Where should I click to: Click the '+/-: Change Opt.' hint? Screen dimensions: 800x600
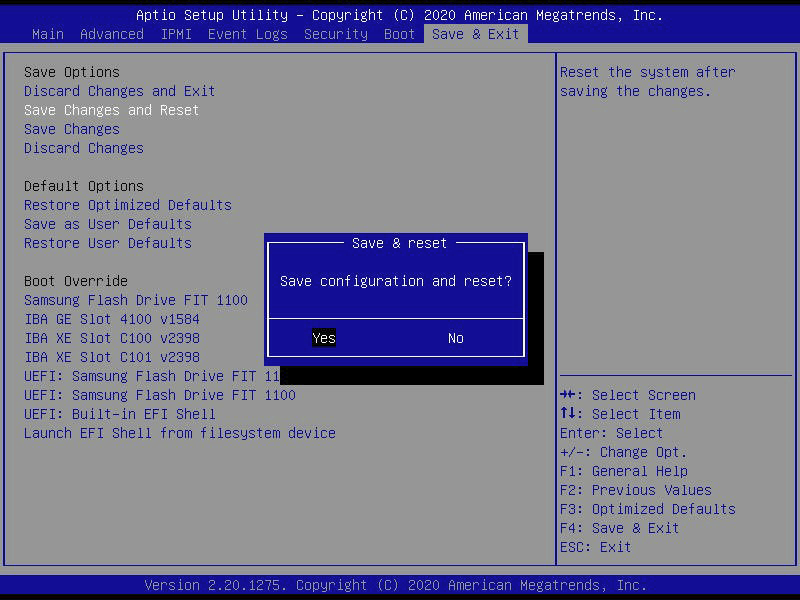tap(623, 452)
